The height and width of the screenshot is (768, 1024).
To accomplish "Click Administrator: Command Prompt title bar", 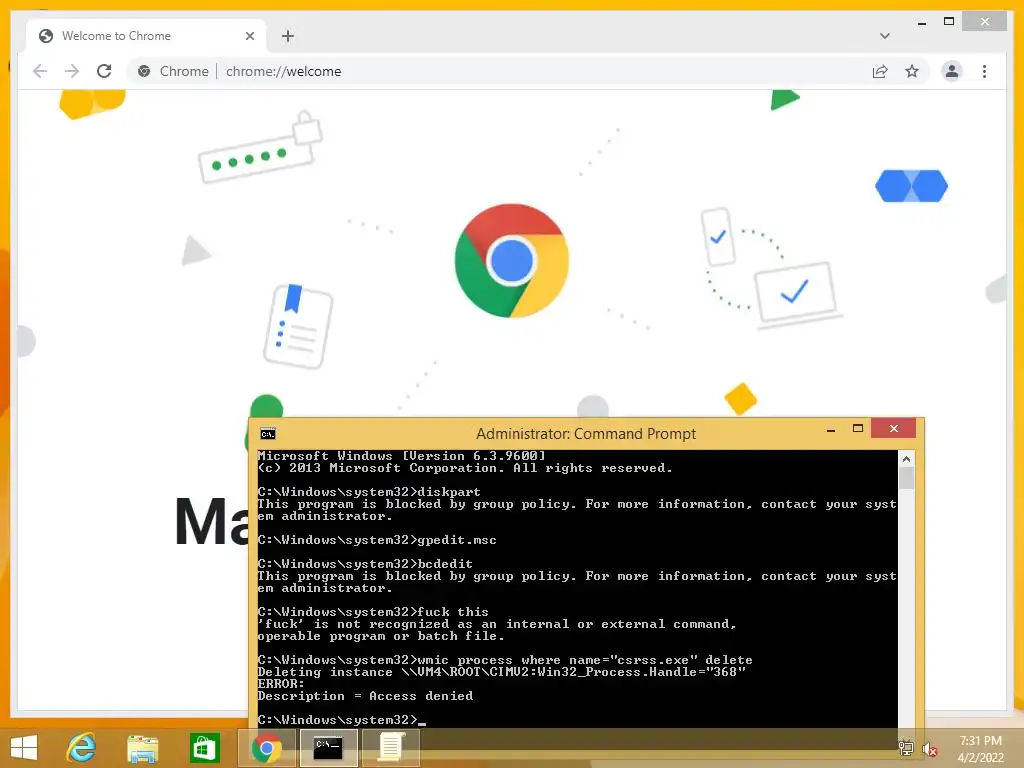I will point(586,434).
